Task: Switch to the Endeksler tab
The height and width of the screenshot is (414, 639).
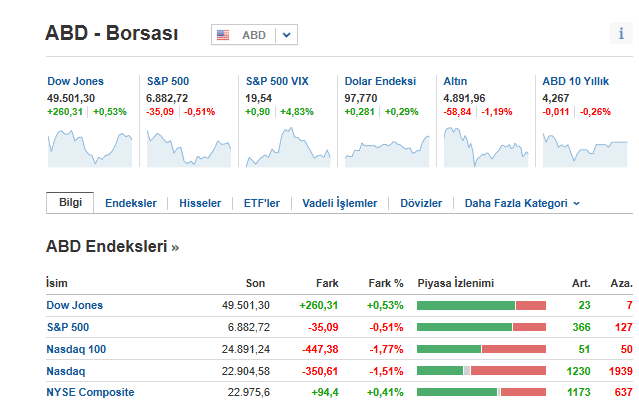Action: pyautogui.click(x=131, y=203)
